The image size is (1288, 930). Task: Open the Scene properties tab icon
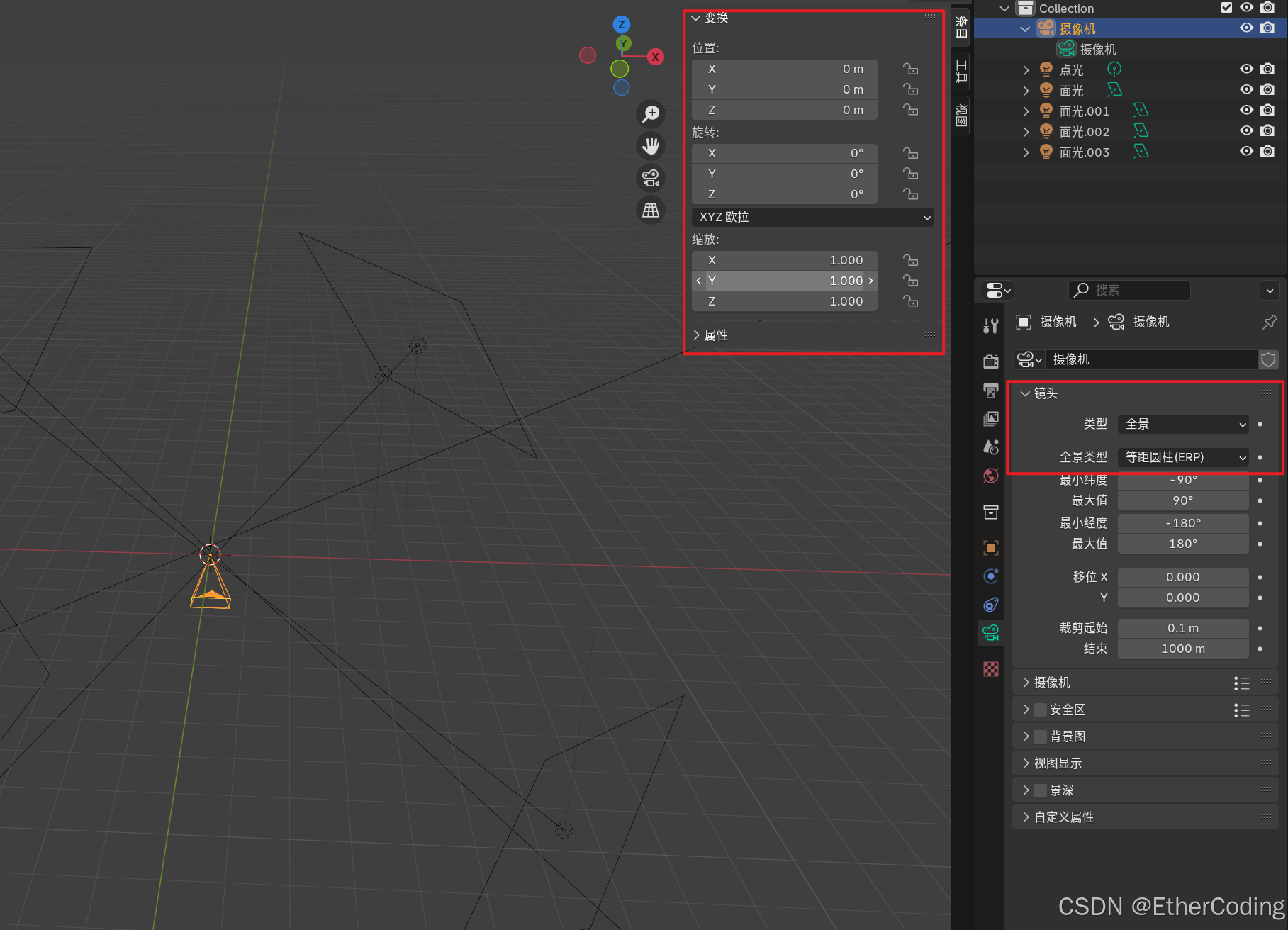[x=991, y=447]
